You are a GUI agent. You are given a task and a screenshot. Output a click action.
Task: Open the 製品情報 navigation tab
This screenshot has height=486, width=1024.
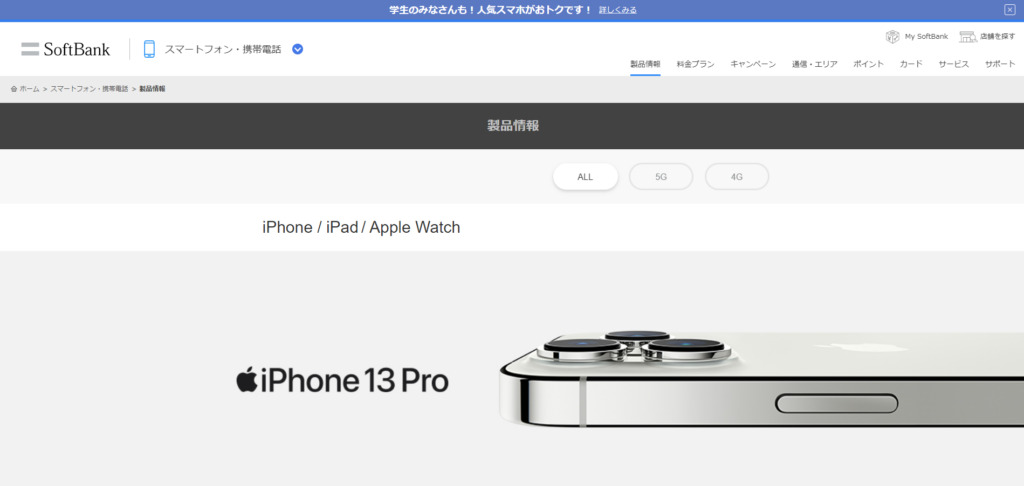pyautogui.click(x=645, y=64)
